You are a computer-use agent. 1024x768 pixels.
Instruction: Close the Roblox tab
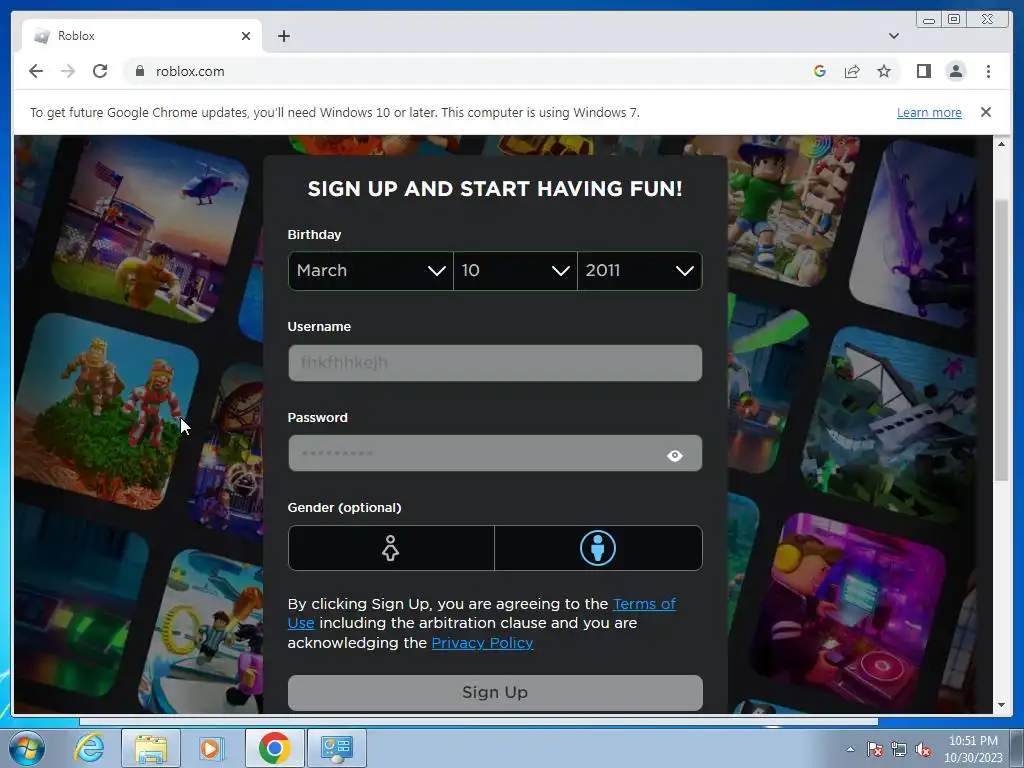246,36
